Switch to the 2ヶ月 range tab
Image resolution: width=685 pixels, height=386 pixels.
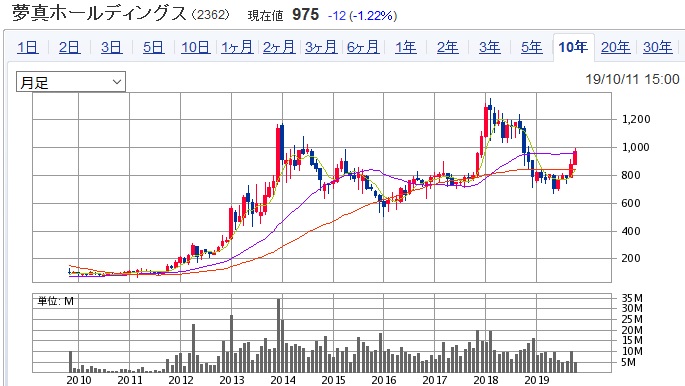click(279, 47)
